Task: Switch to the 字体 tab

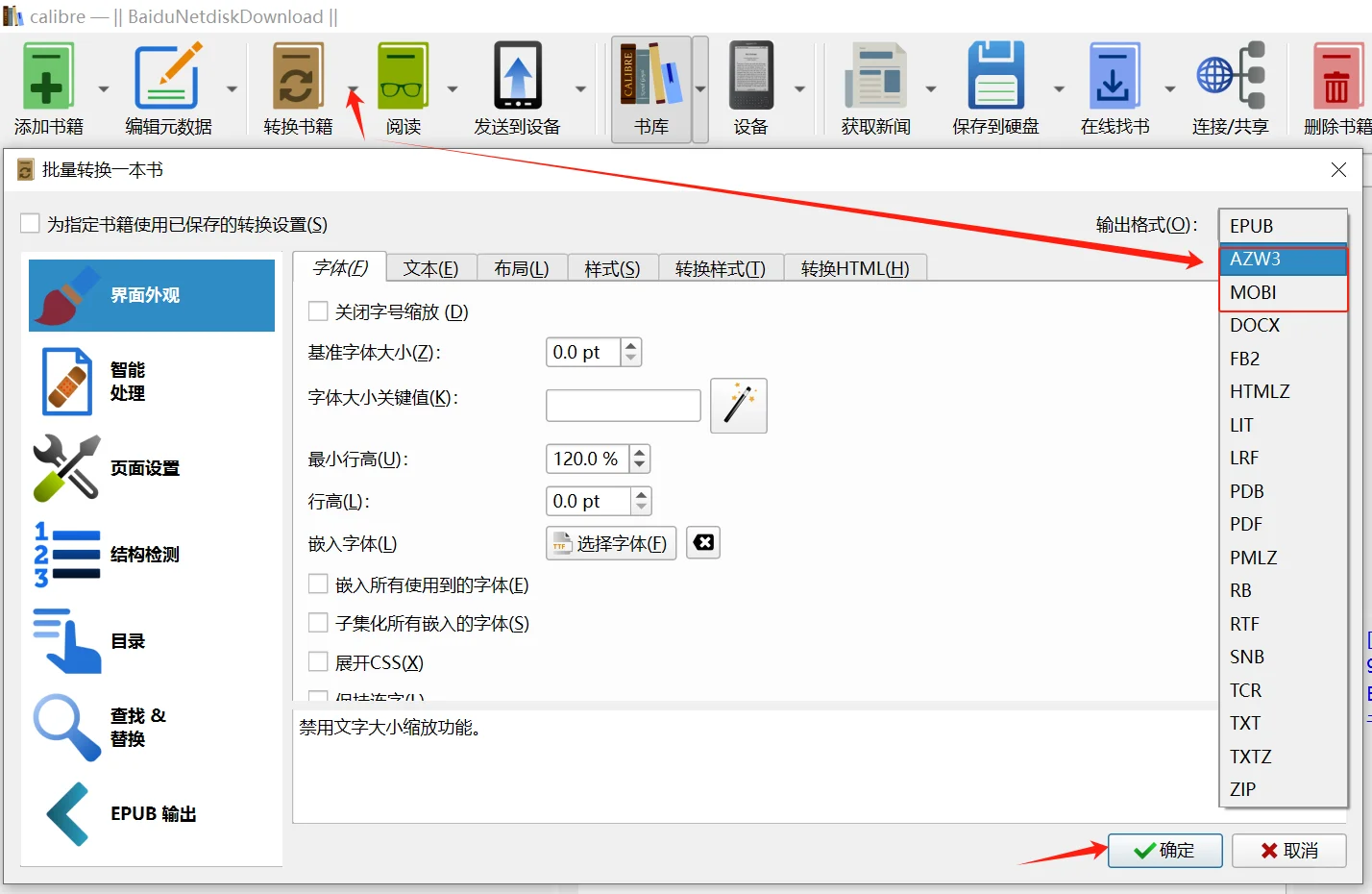Action: click(x=340, y=267)
